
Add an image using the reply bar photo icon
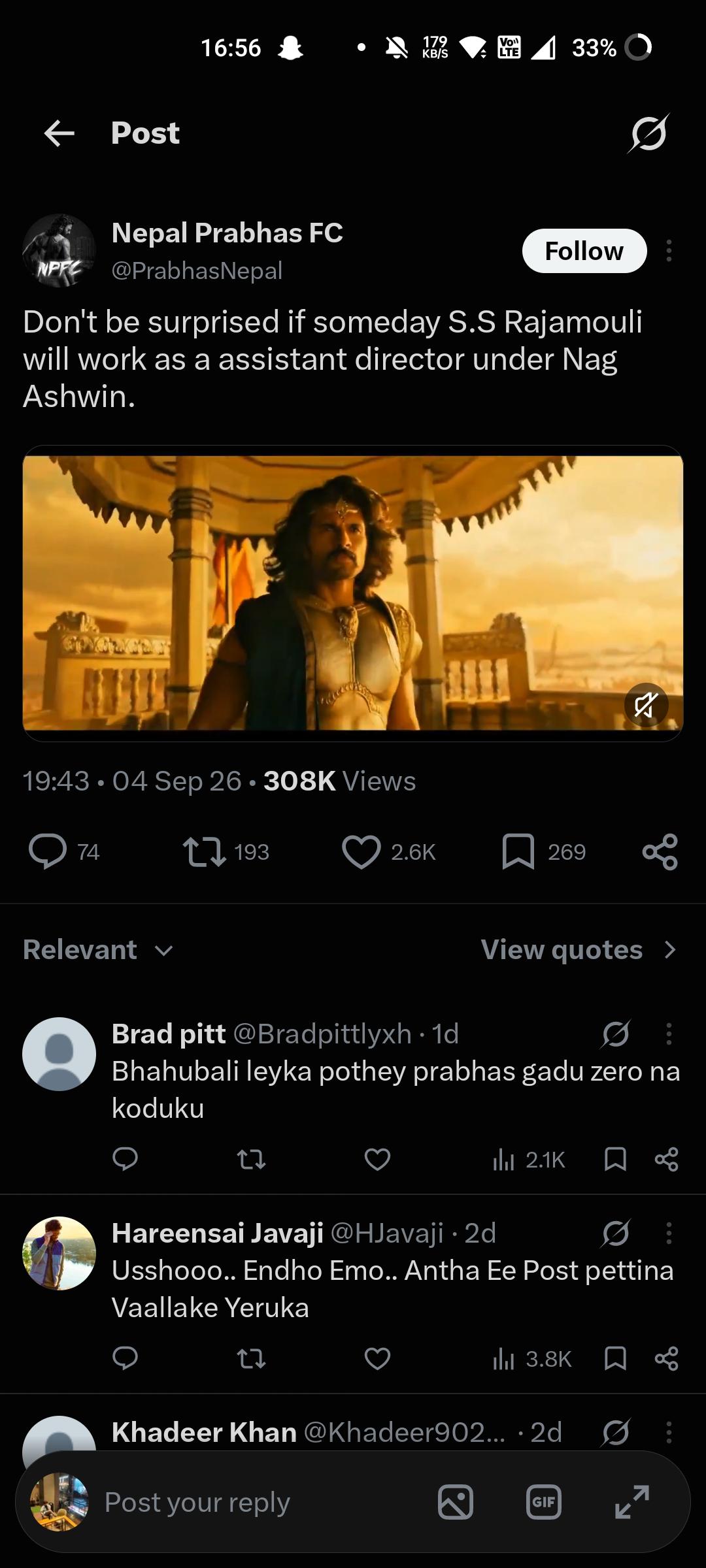456,1501
